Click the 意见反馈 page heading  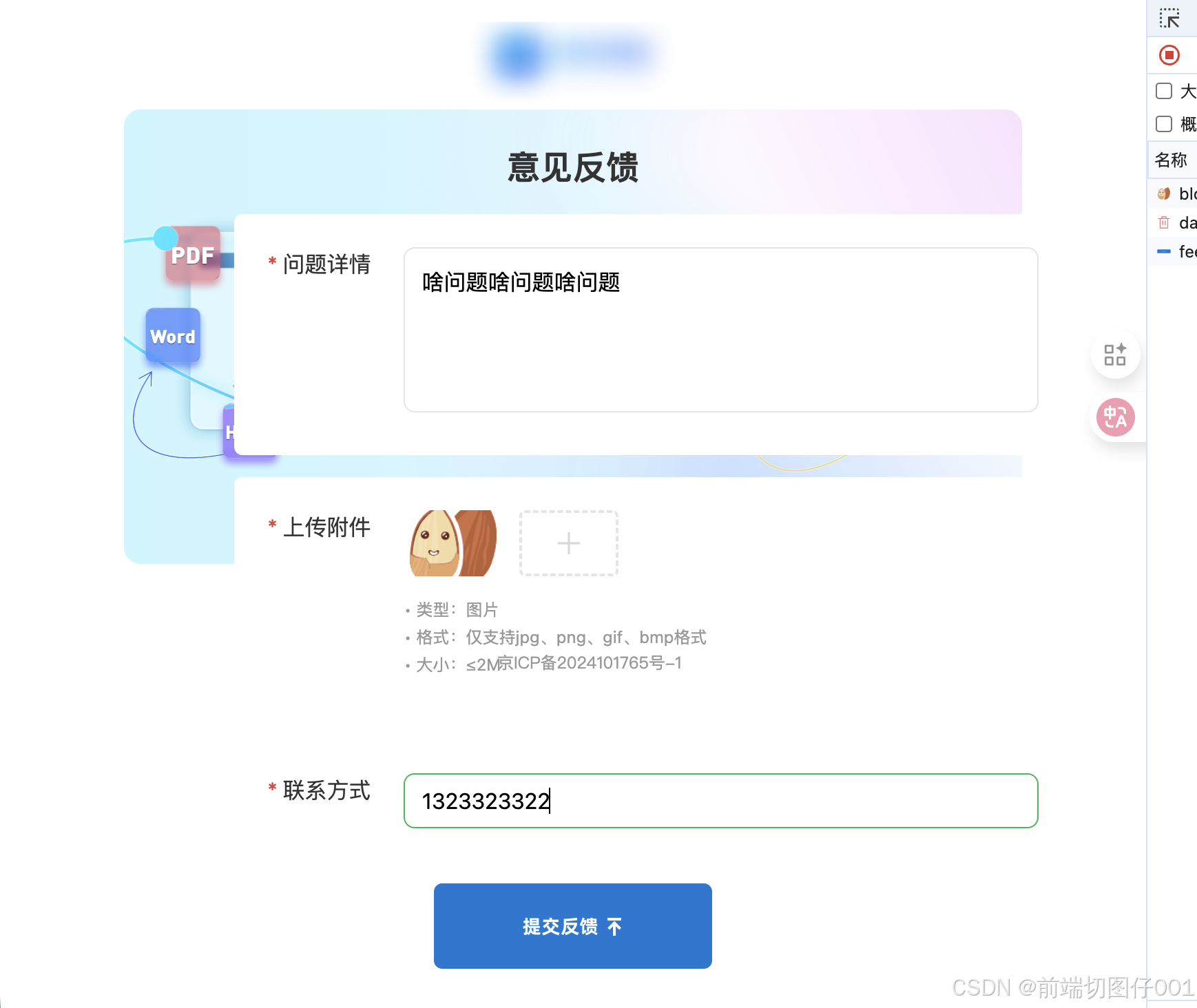click(x=573, y=167)
